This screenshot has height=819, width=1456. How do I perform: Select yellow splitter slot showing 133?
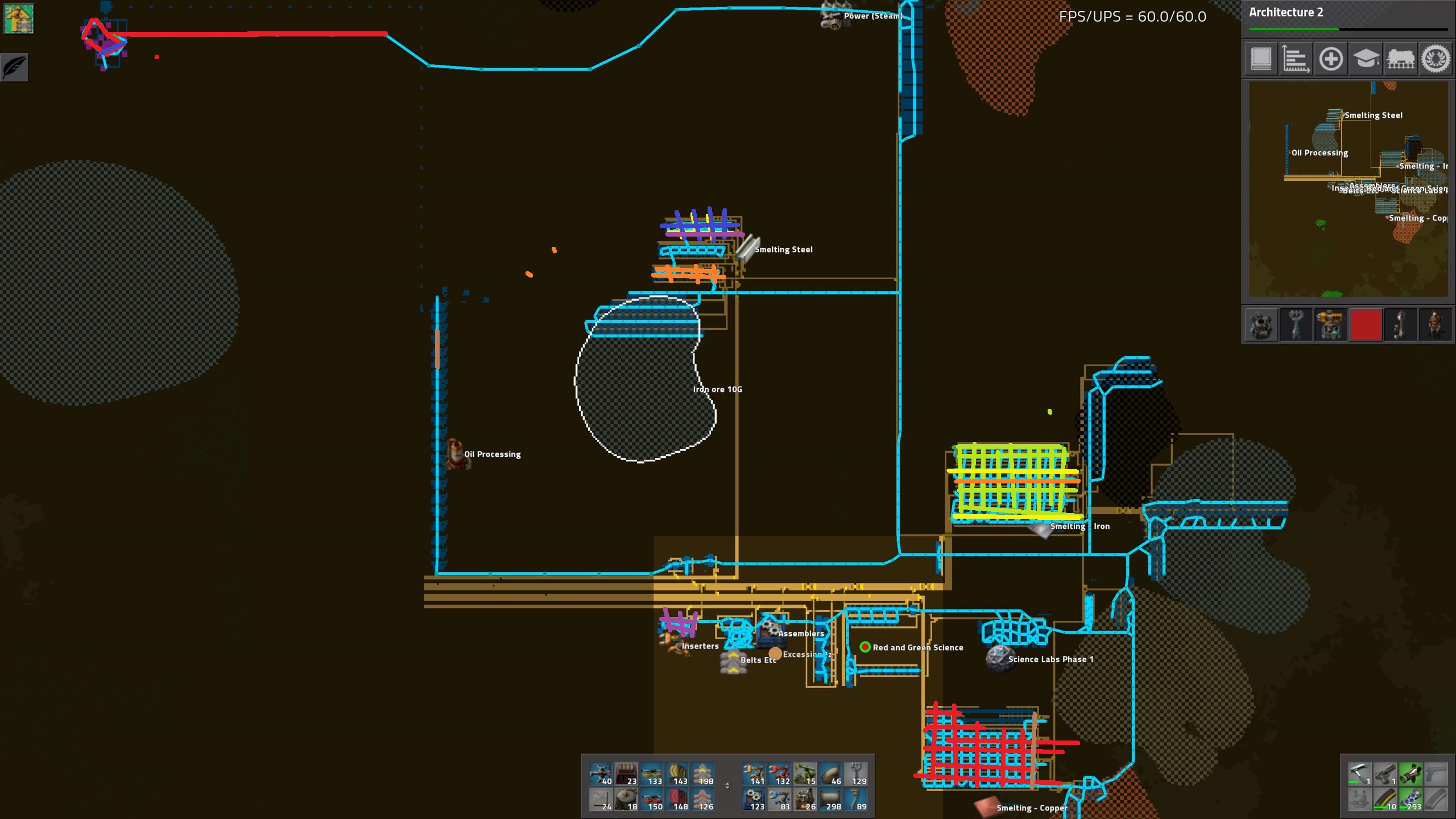coord(652,775)
